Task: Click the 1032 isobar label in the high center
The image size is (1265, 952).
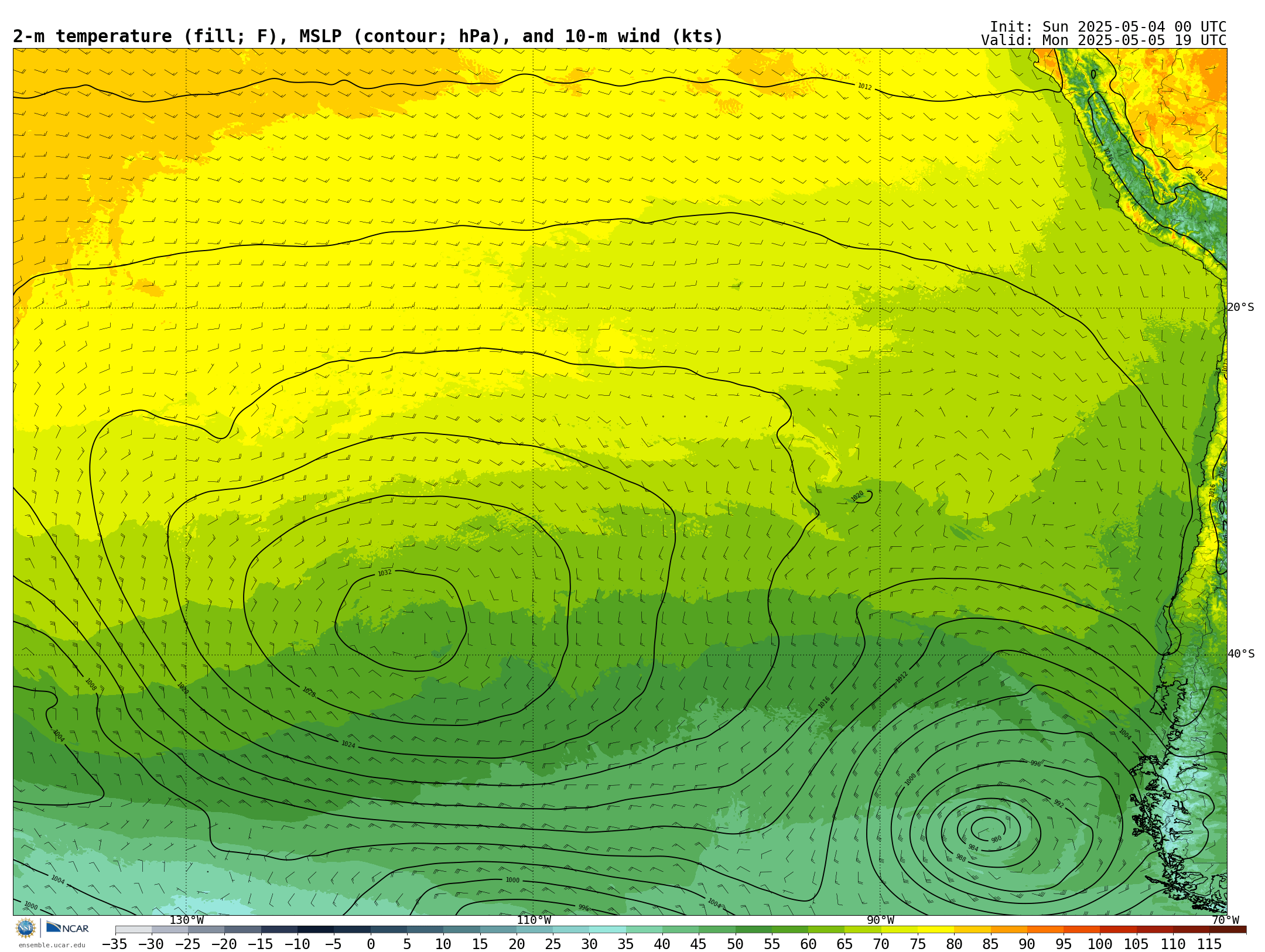Action: pos(385,573)
